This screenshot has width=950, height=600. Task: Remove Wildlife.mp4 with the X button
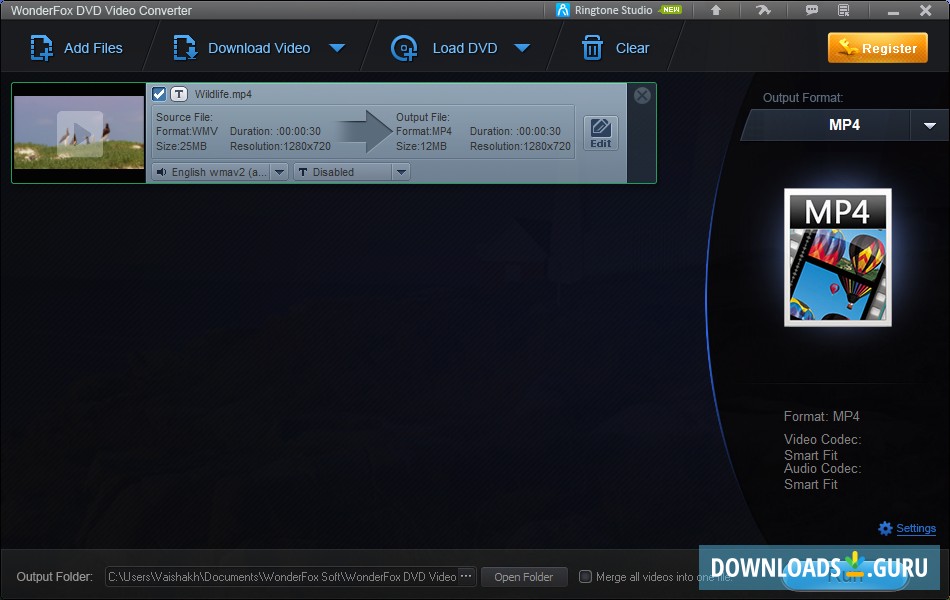click(642, 95)
